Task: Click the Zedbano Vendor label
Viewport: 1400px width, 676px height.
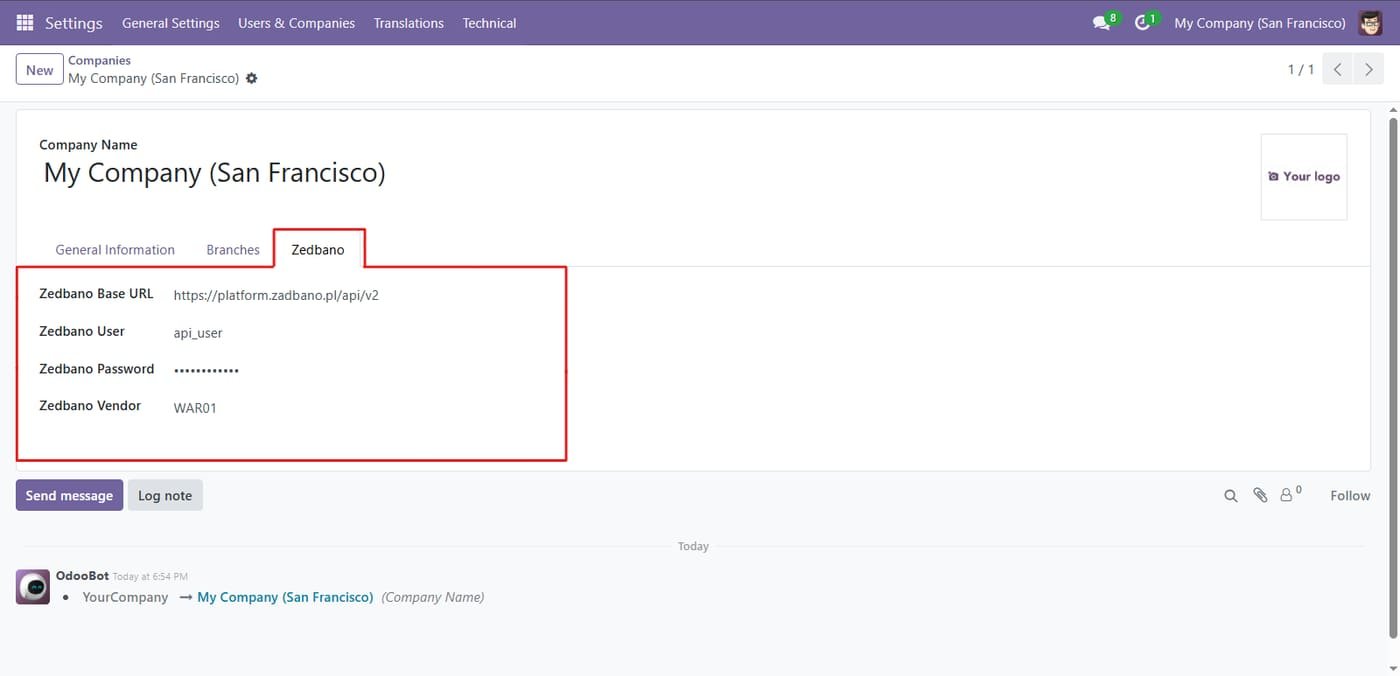Action: click(x=90, y=405)
